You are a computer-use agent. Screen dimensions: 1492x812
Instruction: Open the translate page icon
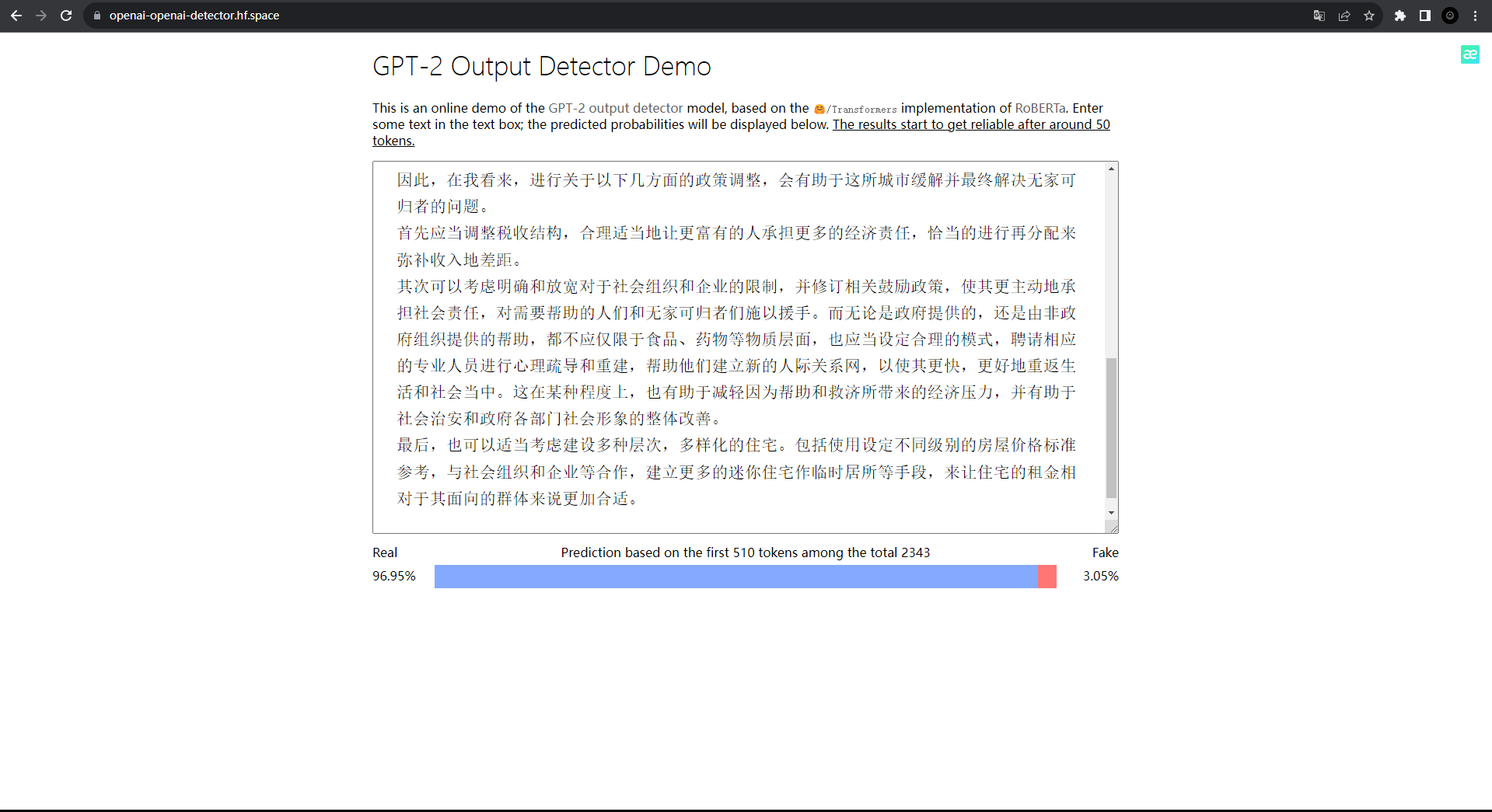pyautogui.click(x=1319, y=16)
